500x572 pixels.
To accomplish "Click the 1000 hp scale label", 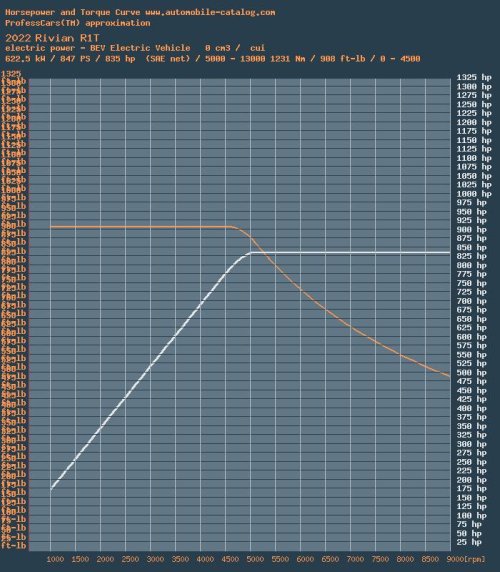I will click(474, 194).
